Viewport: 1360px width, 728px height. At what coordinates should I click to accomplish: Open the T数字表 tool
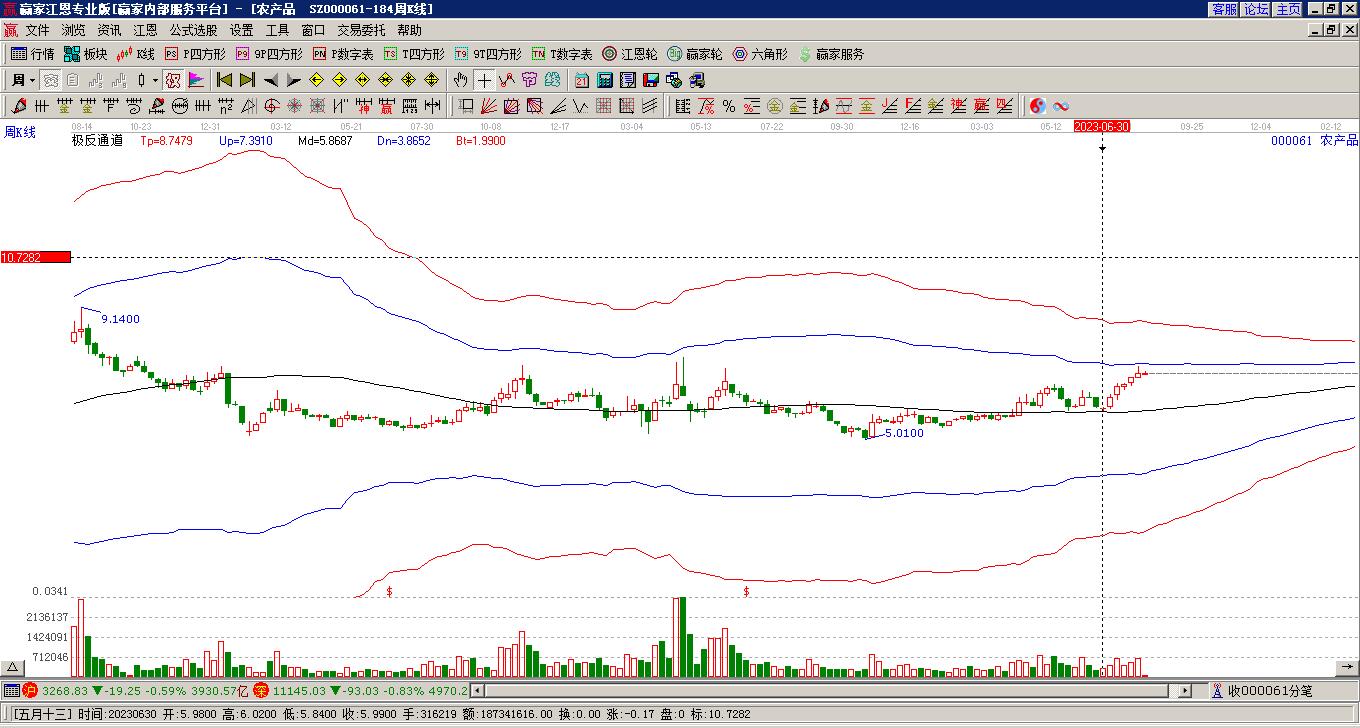(x=562, y=54)
